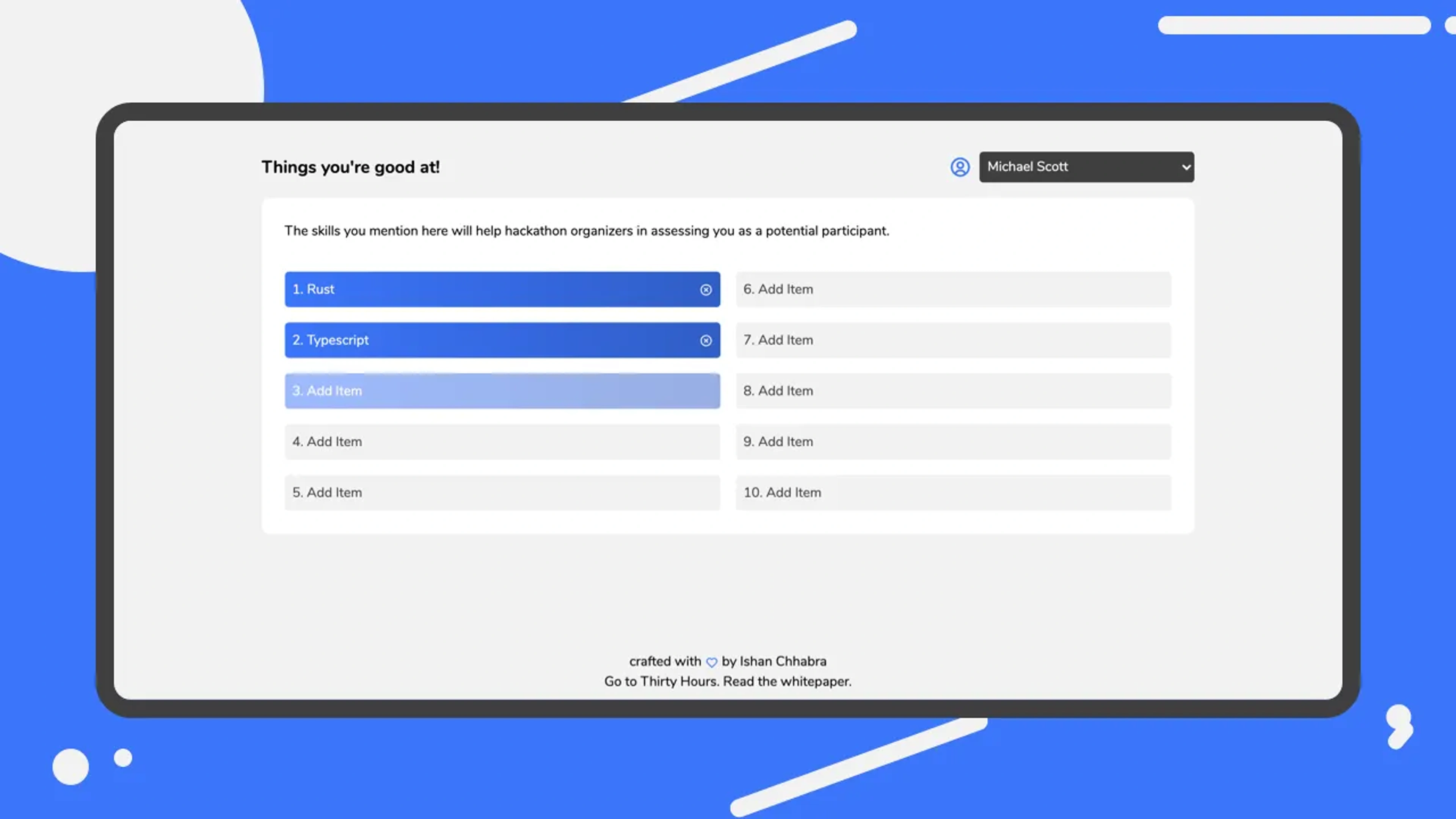Click the circular close button on item 3
The width and height of the screenshot is (1456, 819).
coord(706,391)
